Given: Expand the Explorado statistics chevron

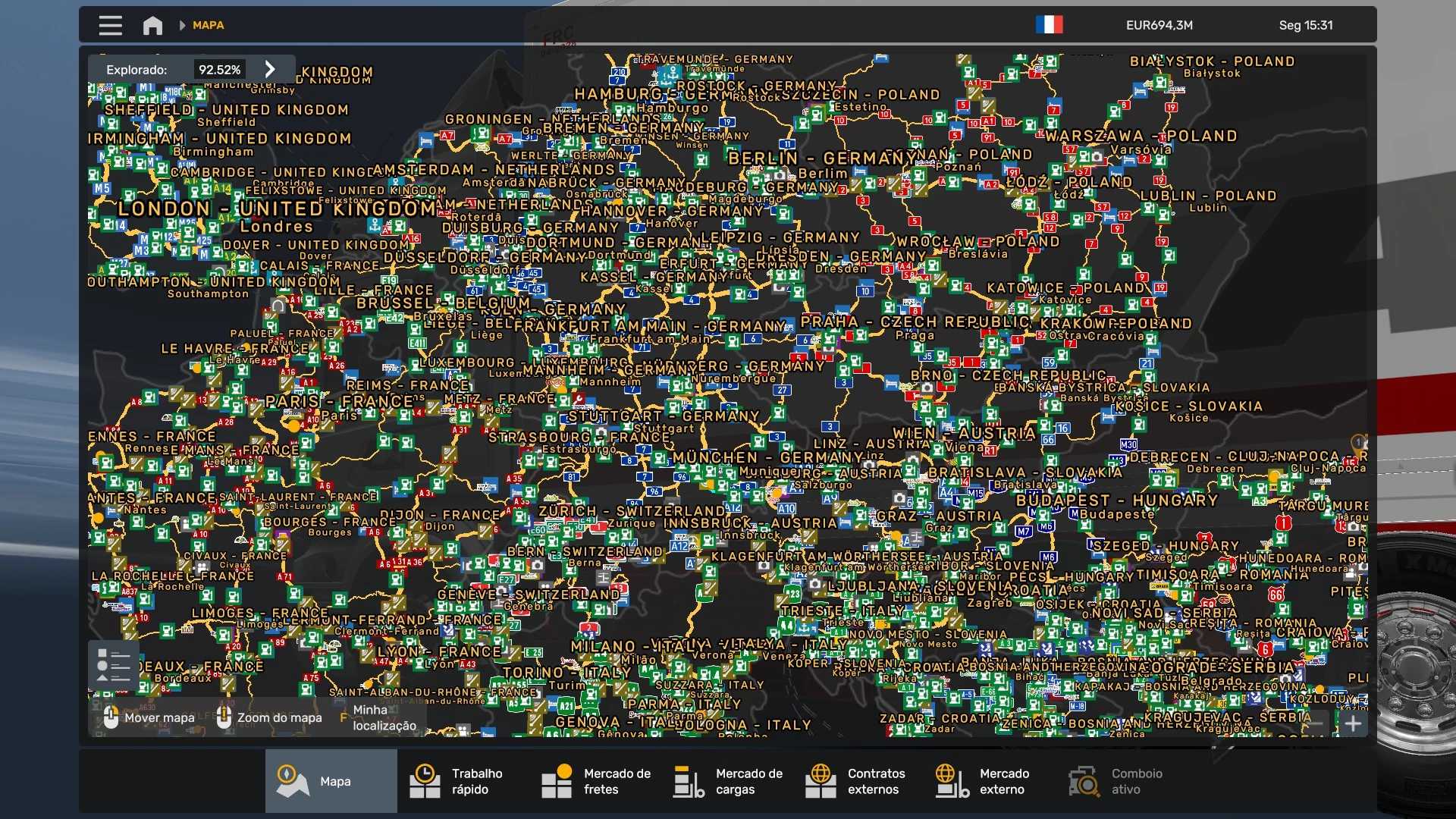Looking at the screenshot, I should [x=270, y=70].
